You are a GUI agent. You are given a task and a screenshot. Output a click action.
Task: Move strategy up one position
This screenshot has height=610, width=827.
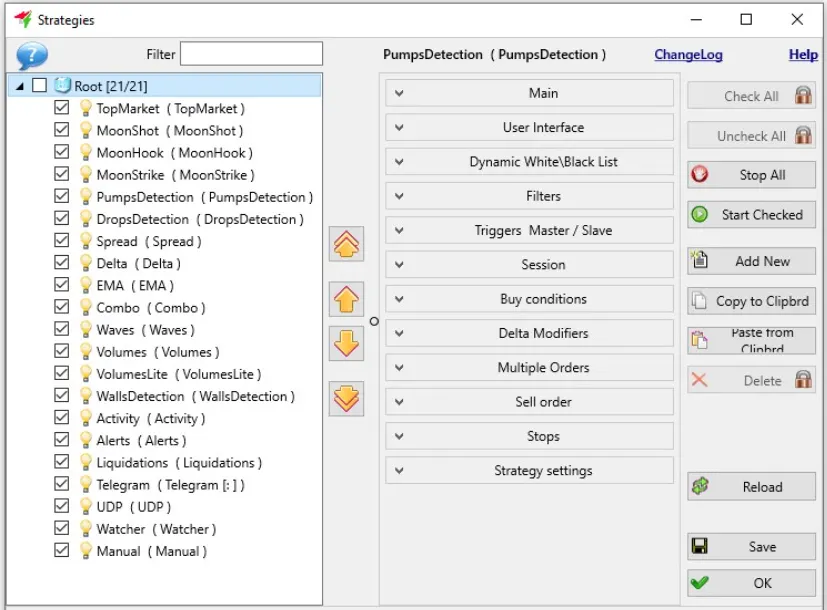point(346,299)
